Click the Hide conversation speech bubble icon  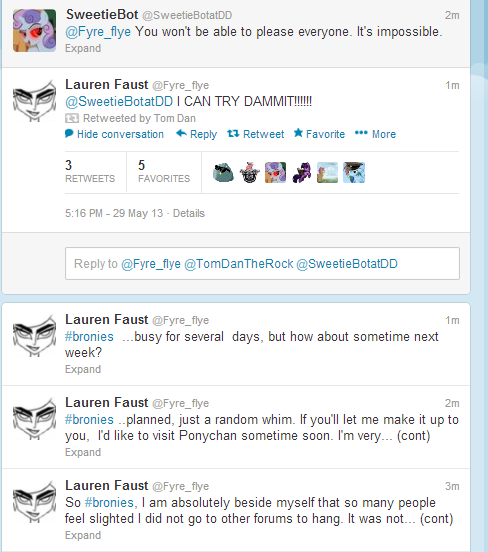(69, 133)
